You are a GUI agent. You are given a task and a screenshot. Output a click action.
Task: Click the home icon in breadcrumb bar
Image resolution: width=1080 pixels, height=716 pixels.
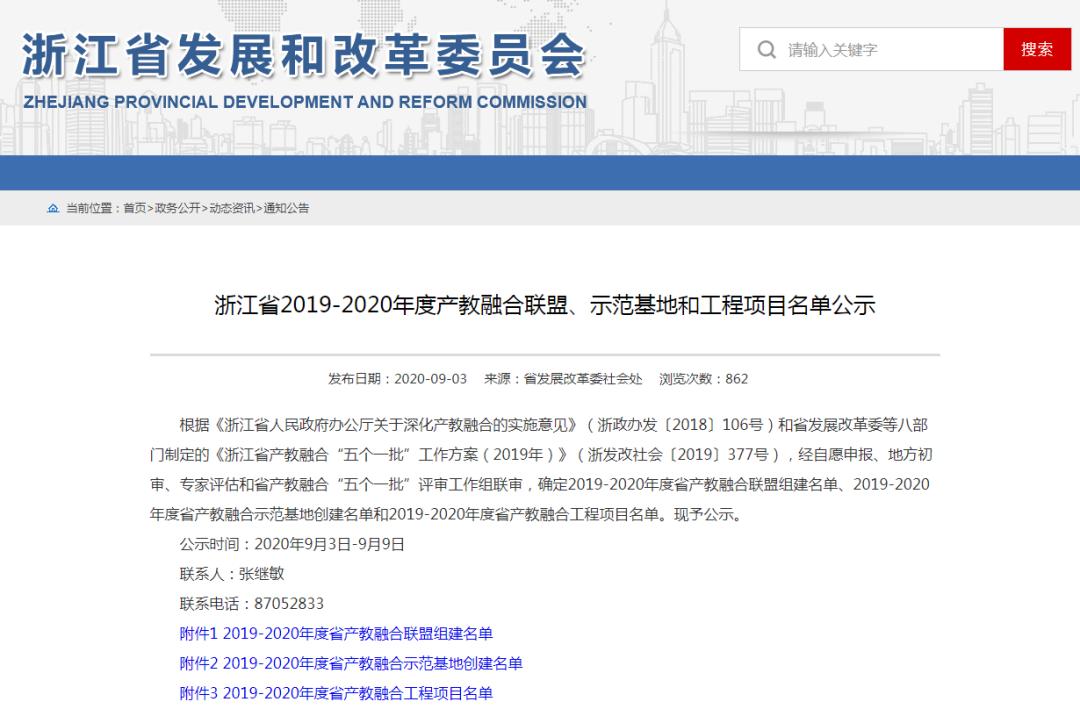[53, 208]
